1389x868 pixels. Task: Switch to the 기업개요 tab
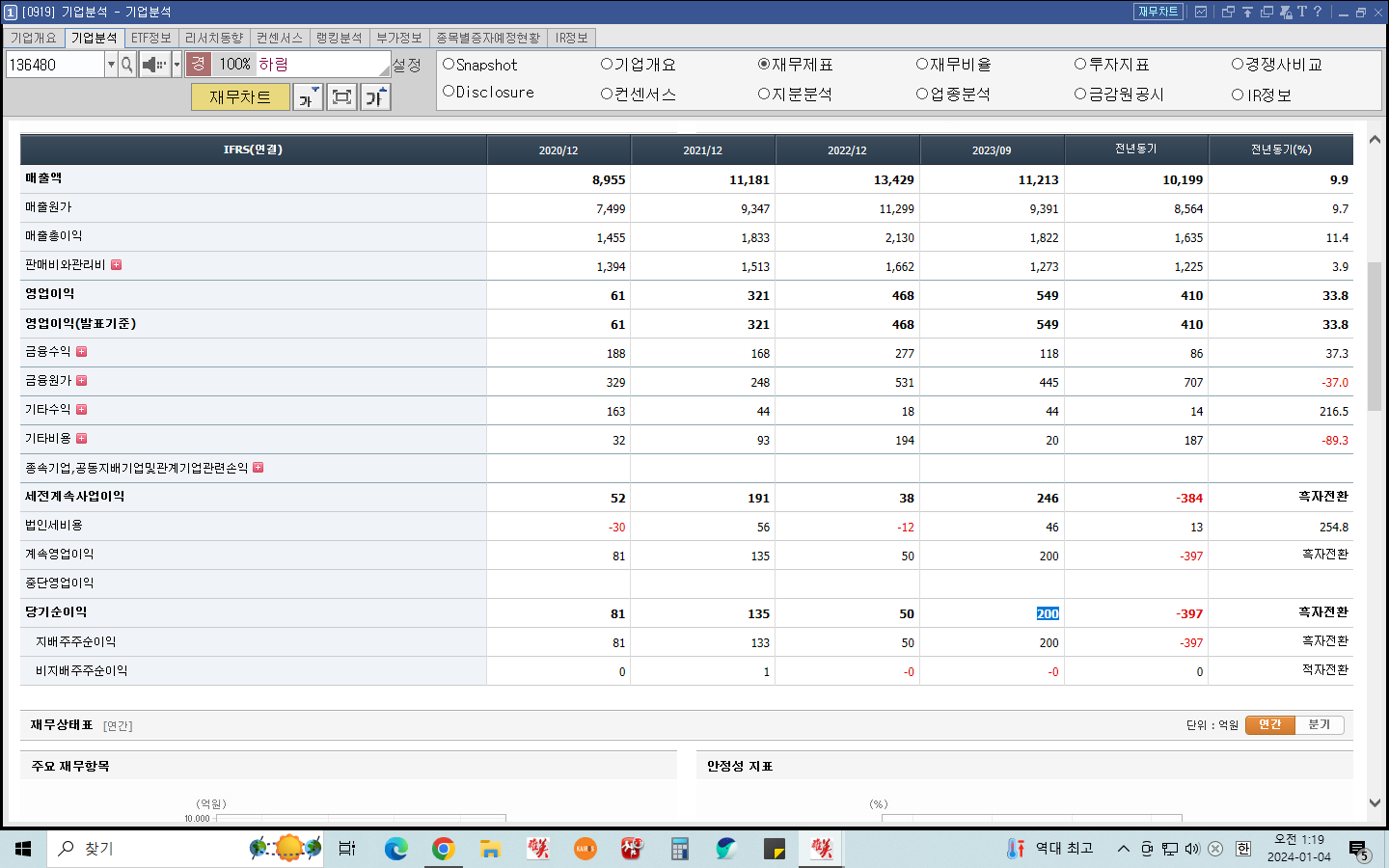coord(34,38)
